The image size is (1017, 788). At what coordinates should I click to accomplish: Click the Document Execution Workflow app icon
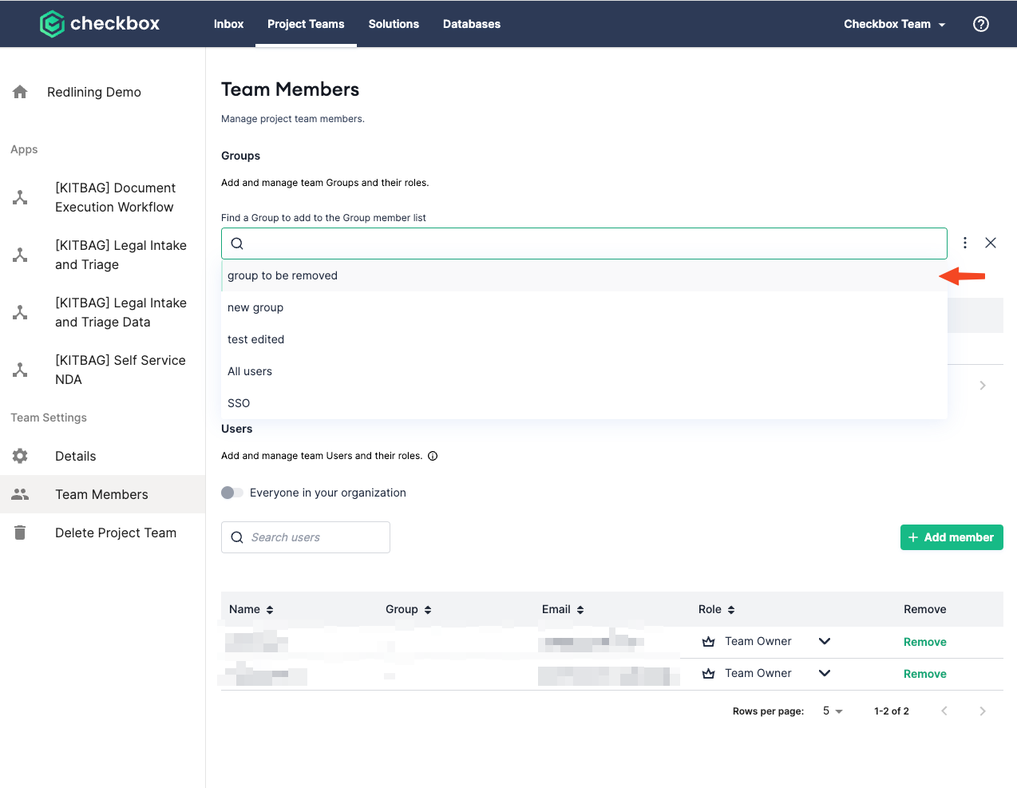[20, 197]
